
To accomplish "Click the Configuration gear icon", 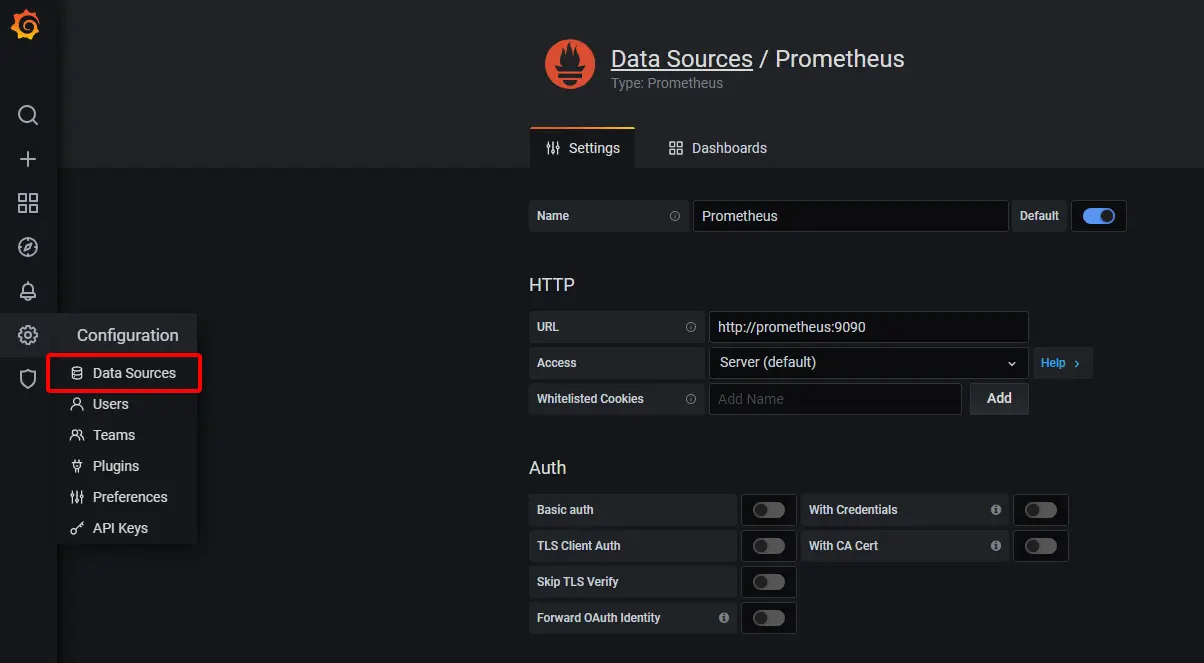I will click(x=28, y=335).
